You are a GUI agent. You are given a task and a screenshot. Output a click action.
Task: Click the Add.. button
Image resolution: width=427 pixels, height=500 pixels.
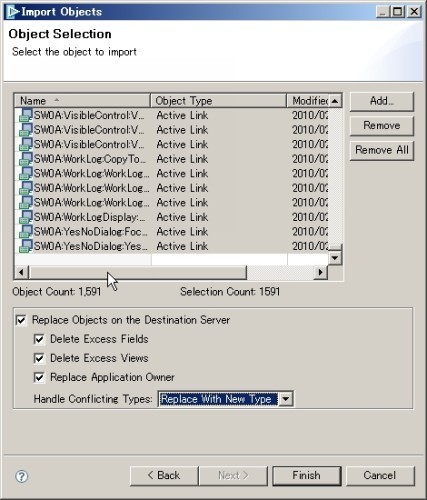click(382, 101)
